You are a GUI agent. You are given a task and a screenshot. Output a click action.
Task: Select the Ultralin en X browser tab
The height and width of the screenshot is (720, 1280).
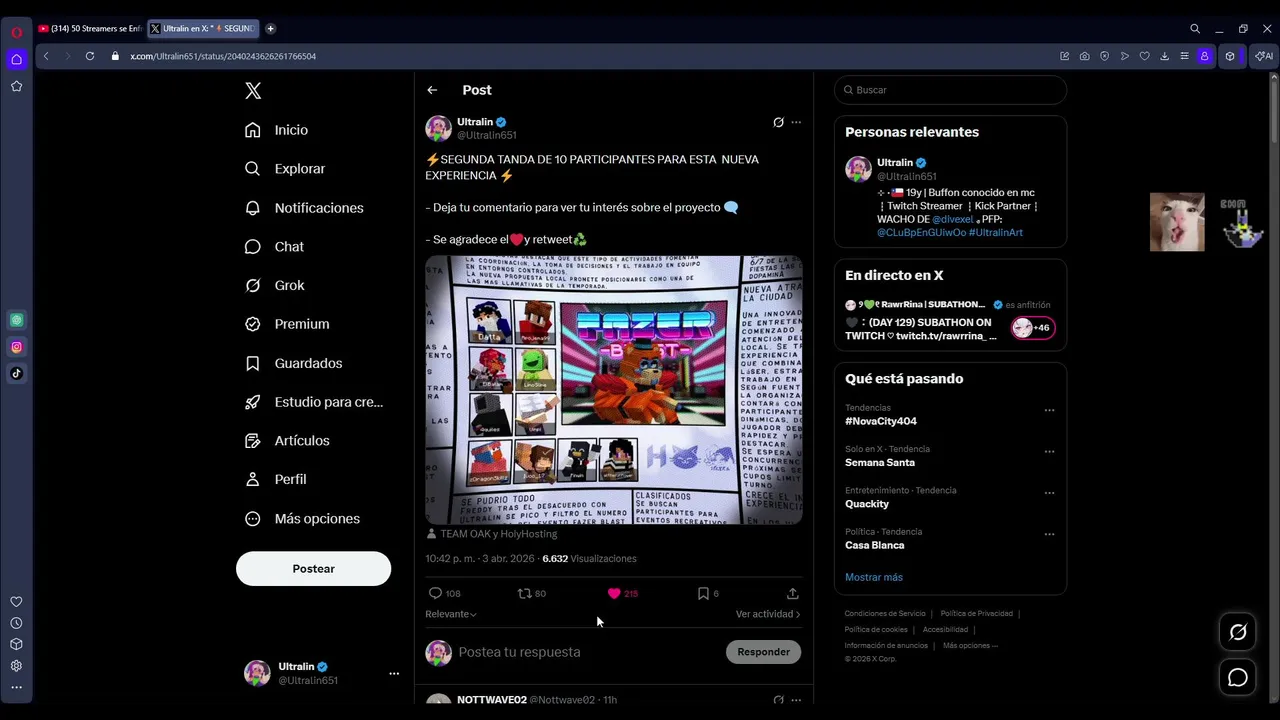(x=203, y=29)
